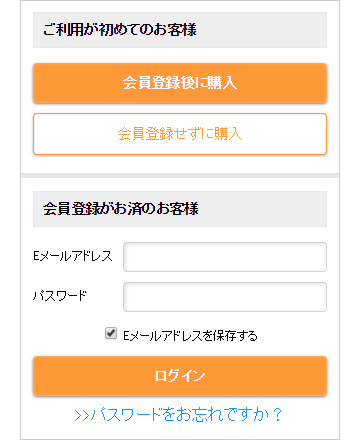Click the パスワード field label
Image resolution: width=360 pixels, height=440 pixels.
(x=60, y=296)
